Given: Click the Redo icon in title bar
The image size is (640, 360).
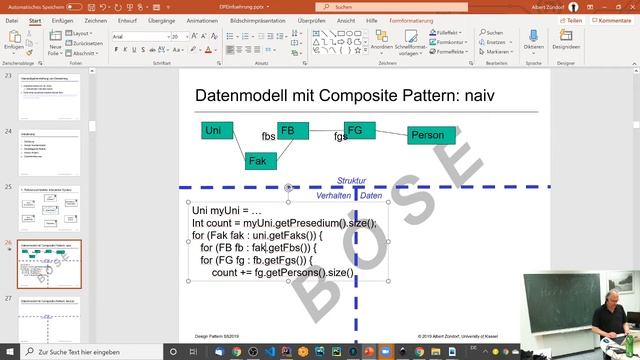Looking at the screenshot, I should coord(118,7).
